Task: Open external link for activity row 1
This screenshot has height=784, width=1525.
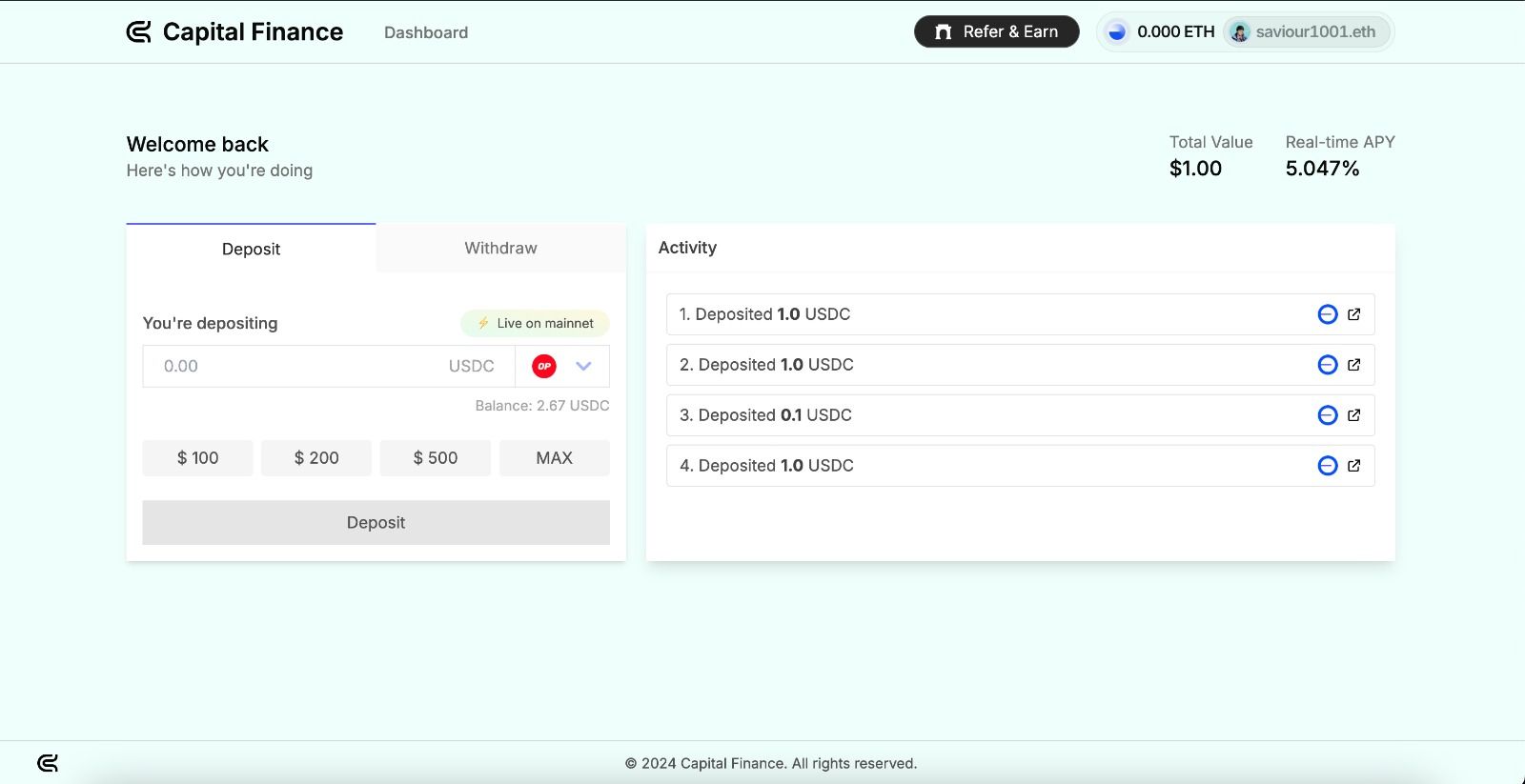Action: (x=1354, y=314)
